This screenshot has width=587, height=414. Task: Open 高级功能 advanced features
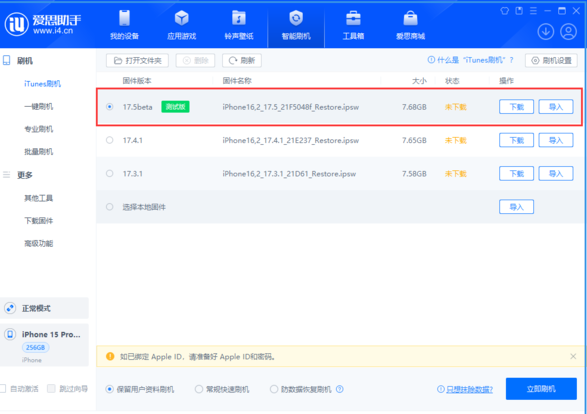pos(39,244)
